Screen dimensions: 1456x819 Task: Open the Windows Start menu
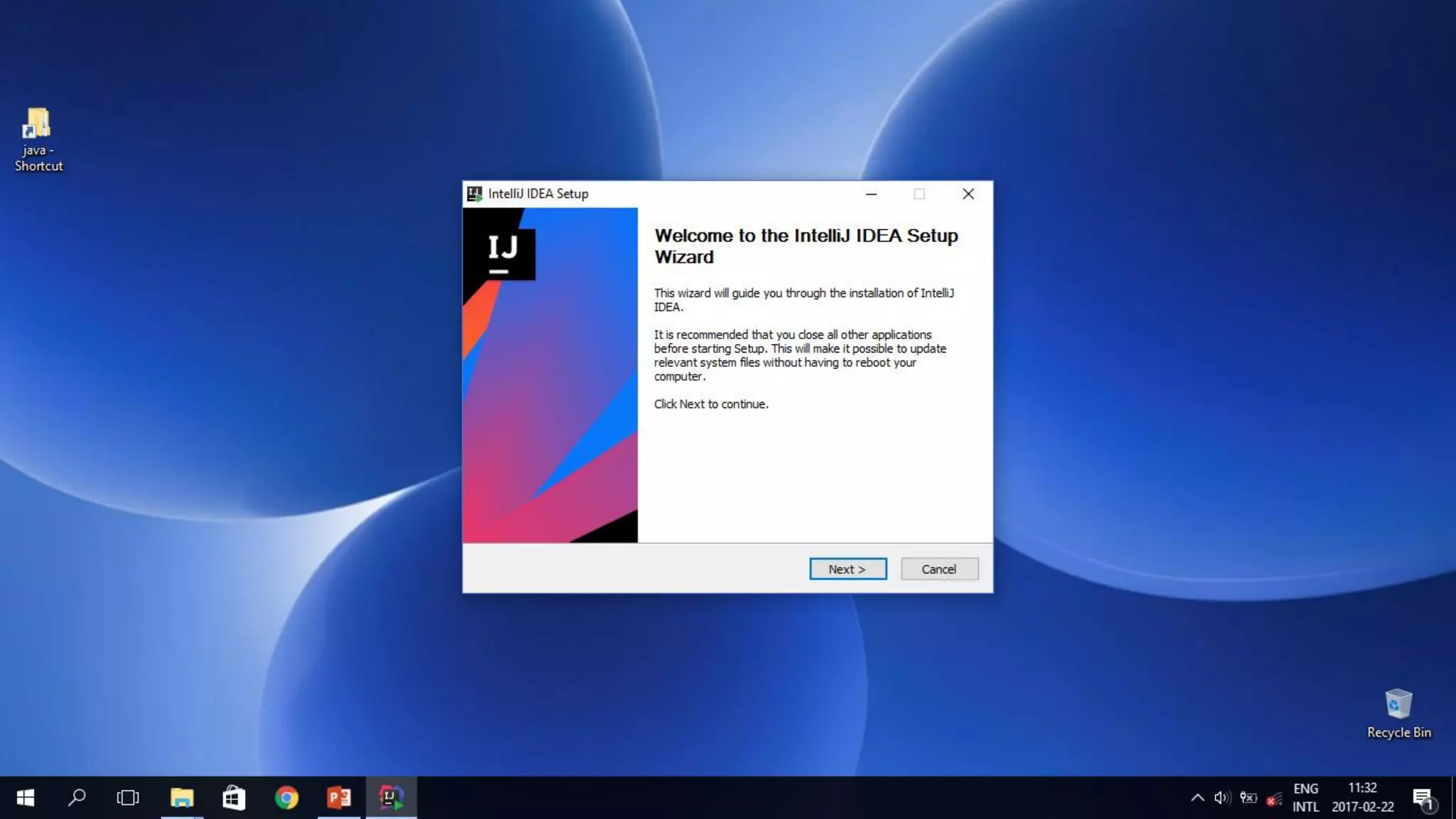(x=26, y=798)
